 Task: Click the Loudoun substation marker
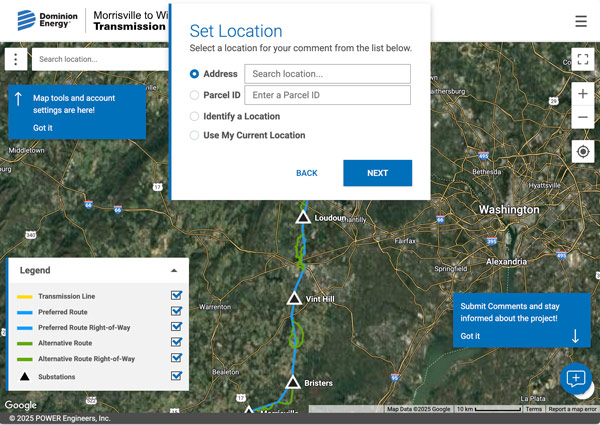click(302, 217)
